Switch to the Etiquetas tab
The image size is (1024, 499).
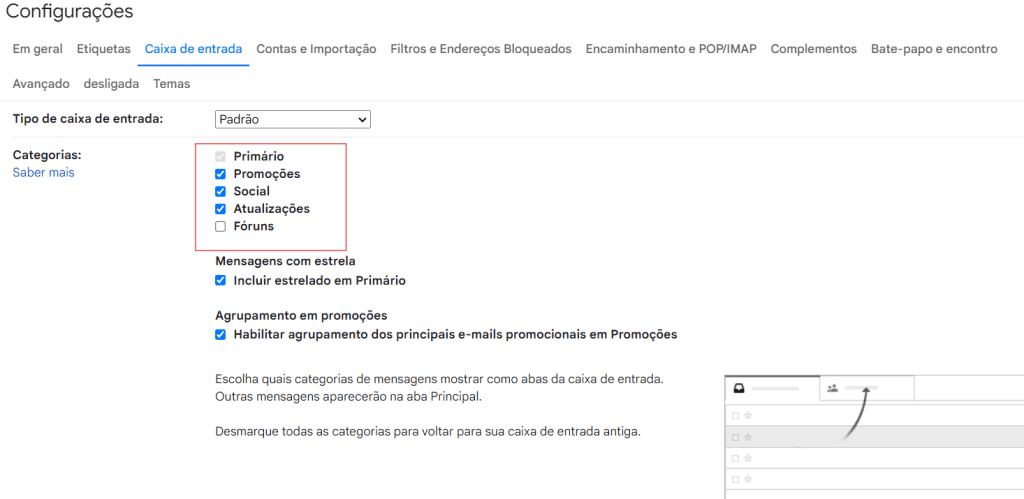[x=104, y=49]
